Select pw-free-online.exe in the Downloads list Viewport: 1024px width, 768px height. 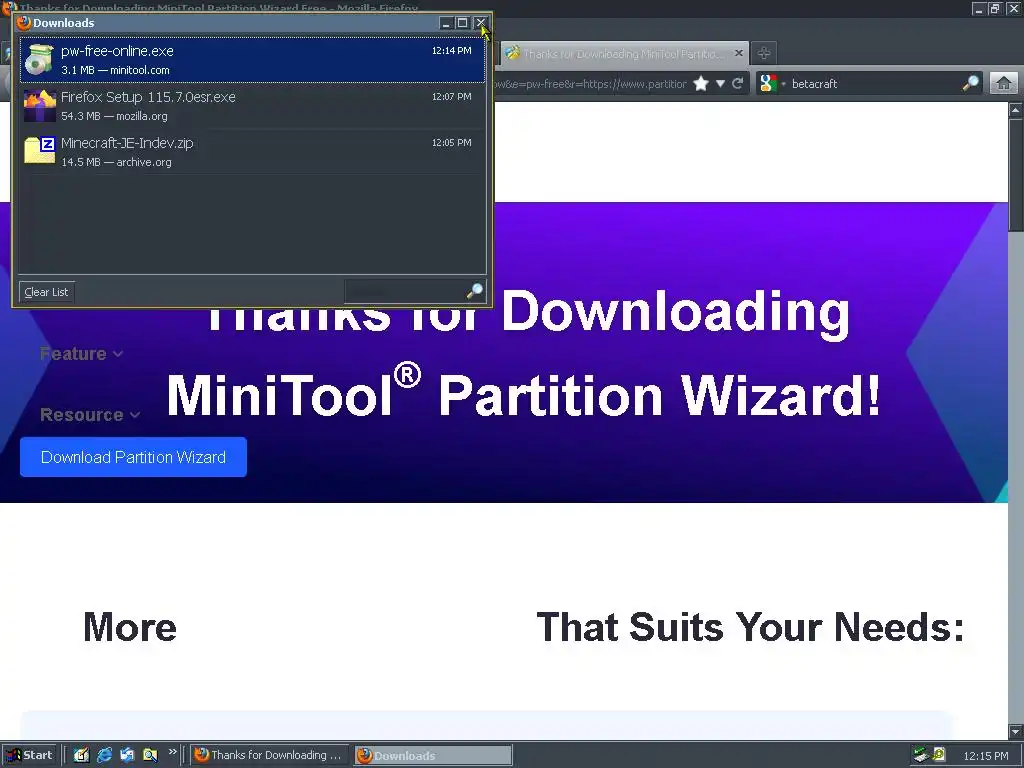tap(252, 60)
